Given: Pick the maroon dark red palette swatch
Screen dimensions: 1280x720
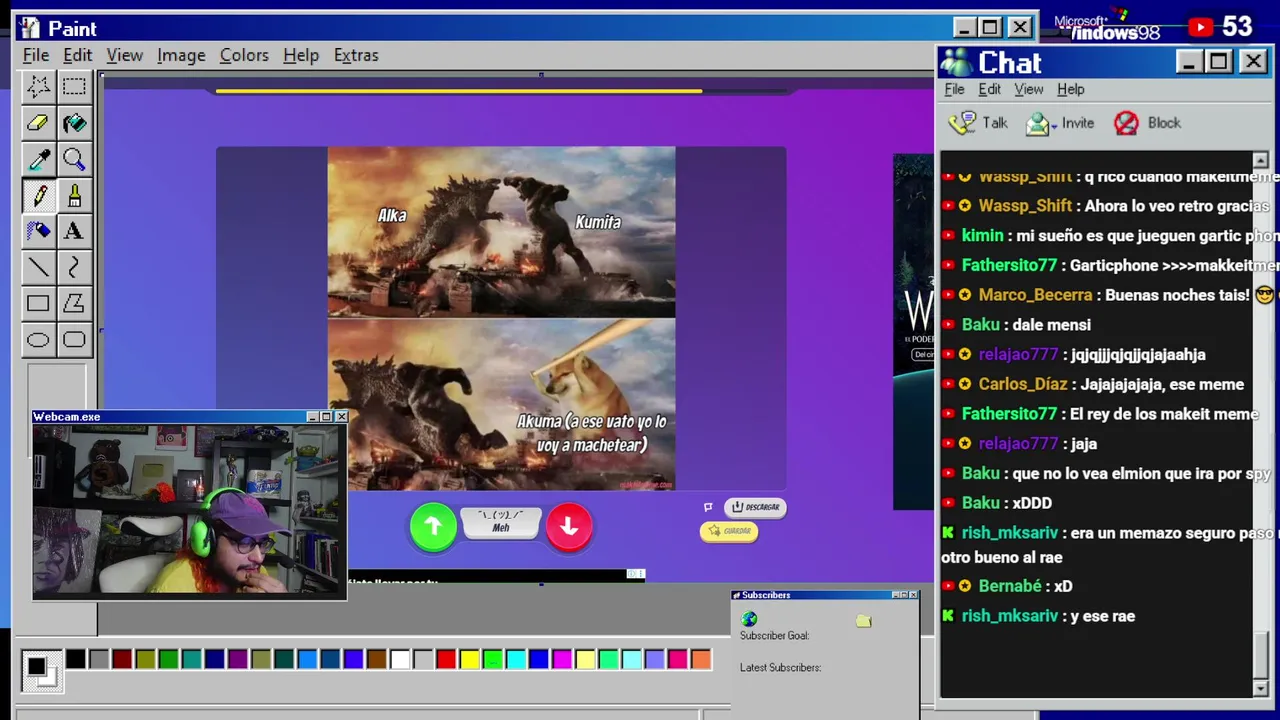Looking at the screenshot, I should (x=122, y=659).
